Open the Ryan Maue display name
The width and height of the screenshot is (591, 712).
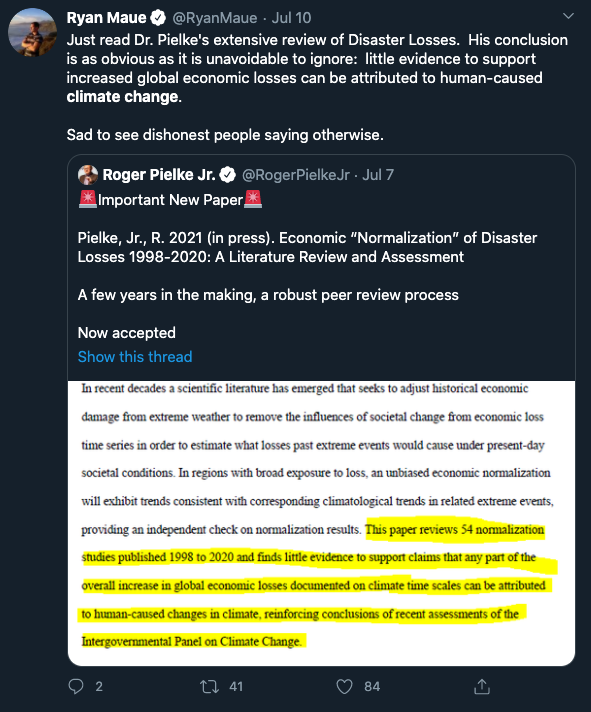click(x=107, y=18)
